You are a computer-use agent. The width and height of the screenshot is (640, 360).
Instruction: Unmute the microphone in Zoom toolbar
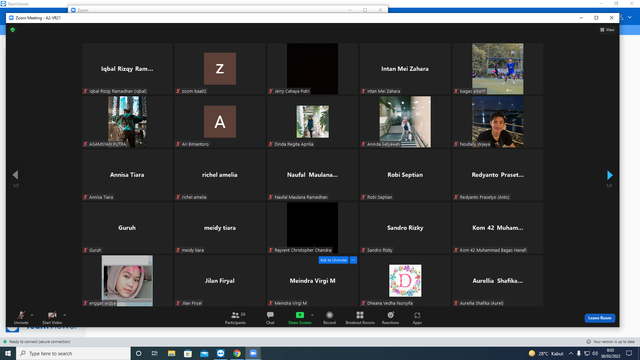(x=21, y=317)
